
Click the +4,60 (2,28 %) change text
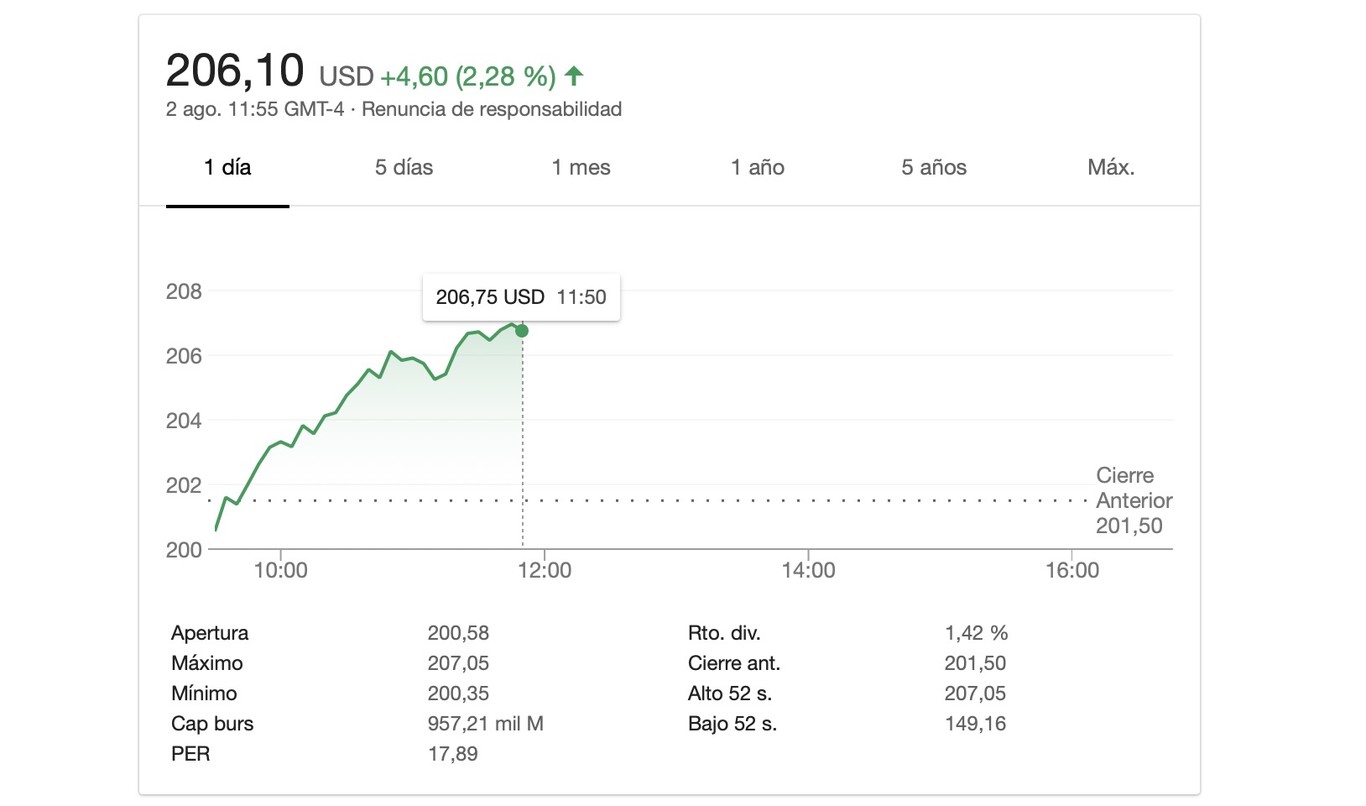[468, 77]
